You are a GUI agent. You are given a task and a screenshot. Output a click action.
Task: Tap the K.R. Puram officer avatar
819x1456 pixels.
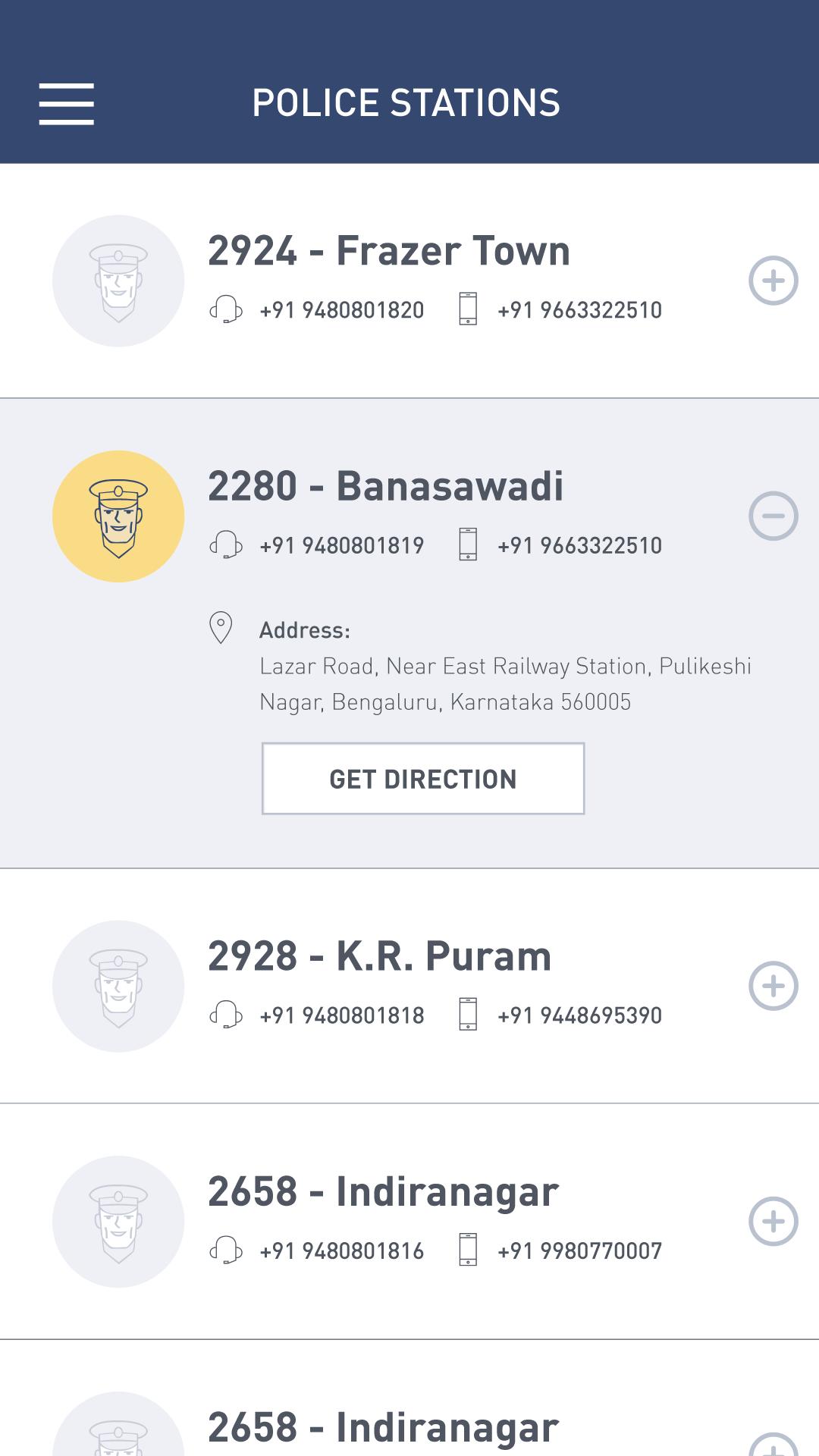[118, 987]
